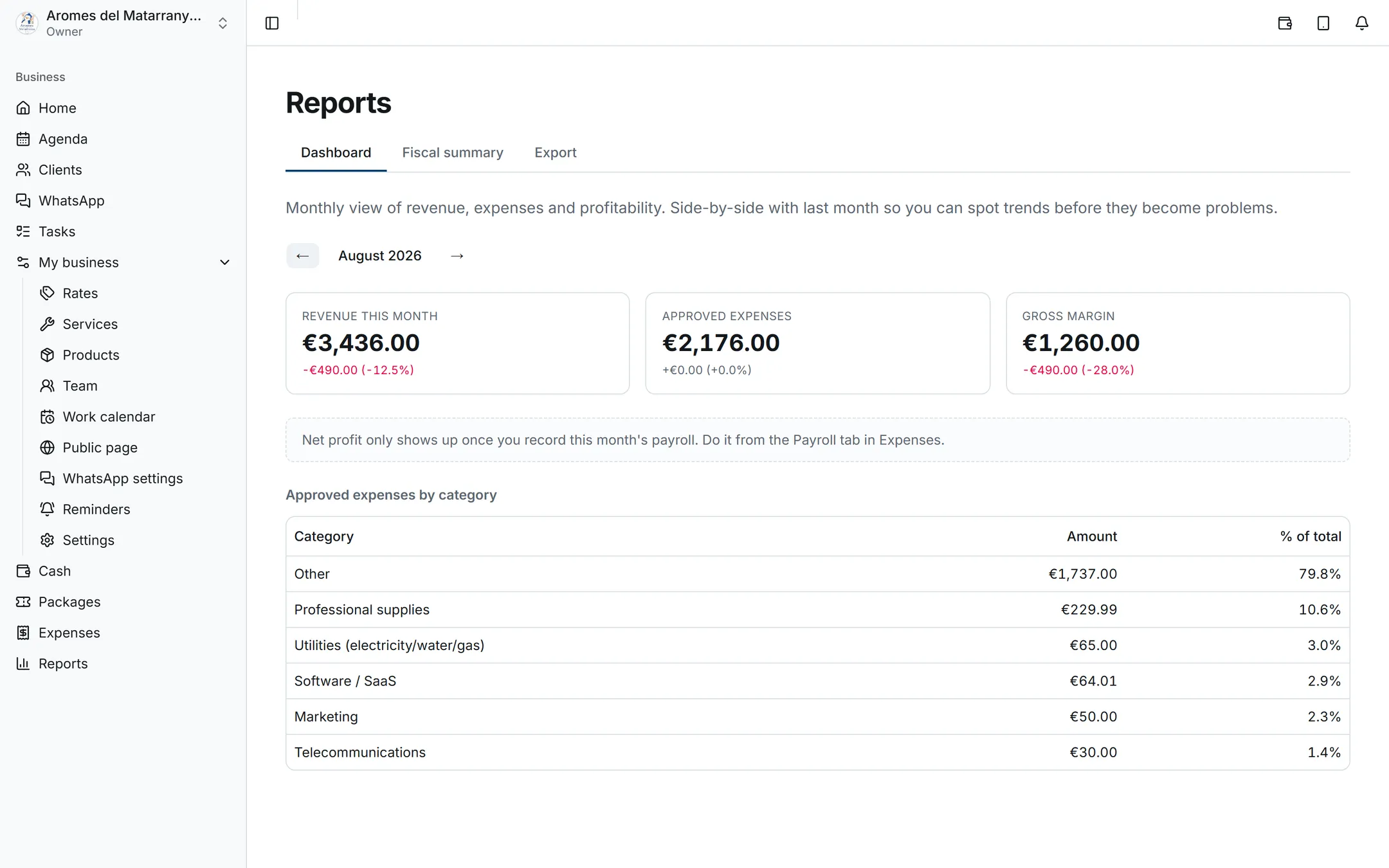Click the Settings gear icon
The image size is (1389, 868).
47,540
